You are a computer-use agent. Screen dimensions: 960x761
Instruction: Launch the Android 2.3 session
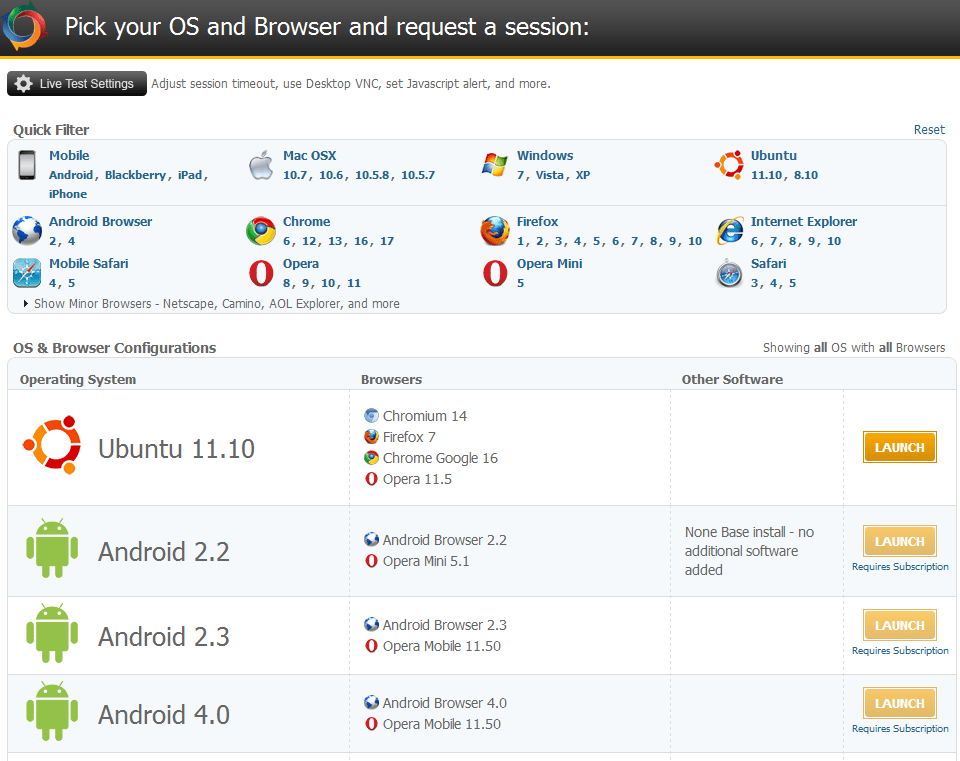(899, 625)
